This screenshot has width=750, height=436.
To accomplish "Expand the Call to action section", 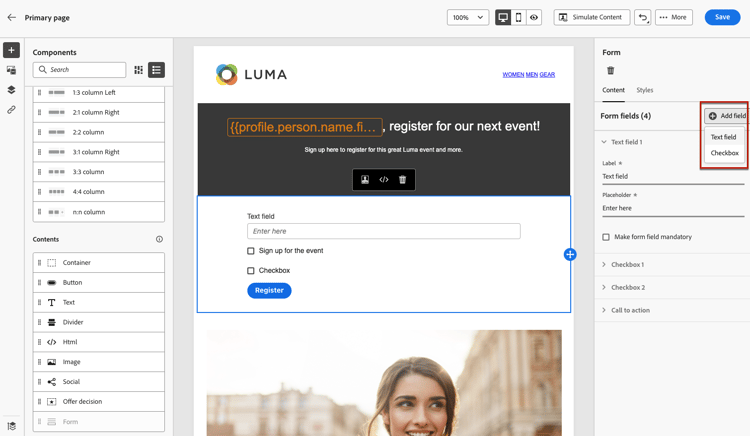I will pos(604,310).
